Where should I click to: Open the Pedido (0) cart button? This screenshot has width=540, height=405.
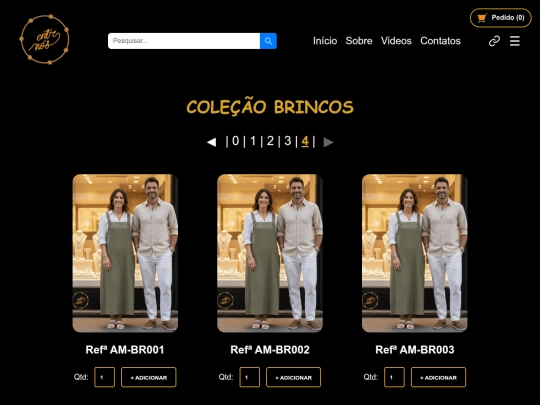click(501, 18)
